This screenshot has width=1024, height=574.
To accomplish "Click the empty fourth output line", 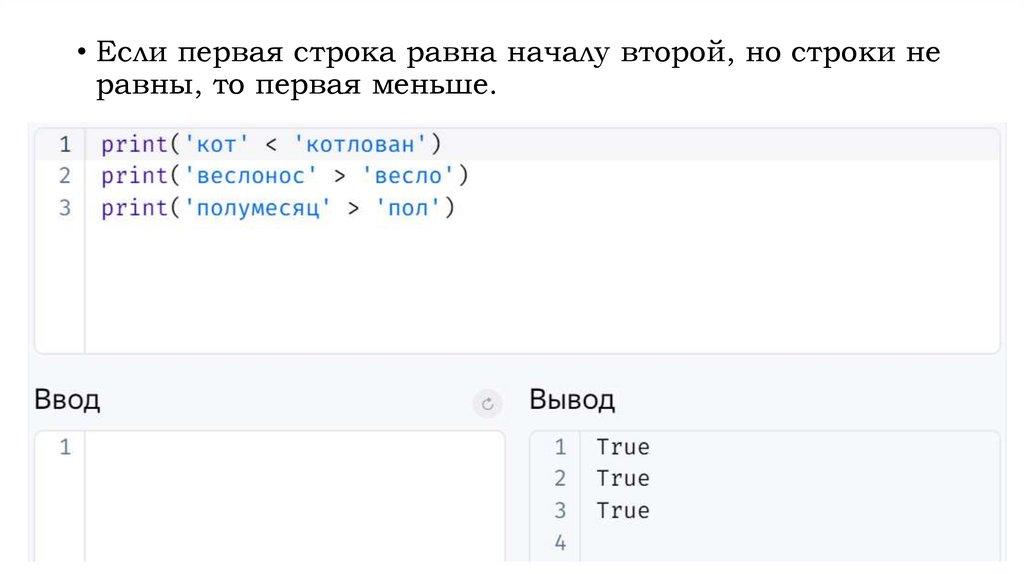I will [780, 543].
